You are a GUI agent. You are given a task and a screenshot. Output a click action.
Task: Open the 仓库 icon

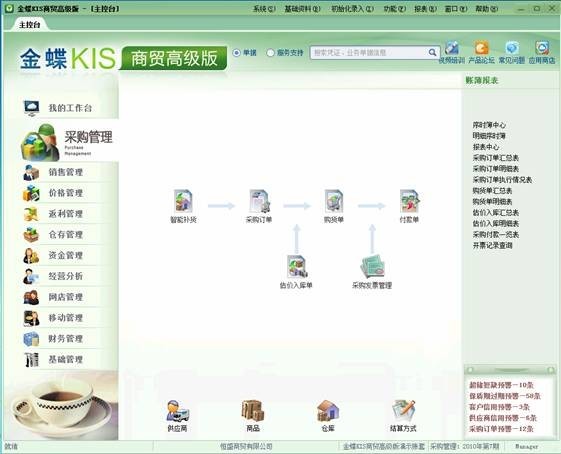(328, 411)
